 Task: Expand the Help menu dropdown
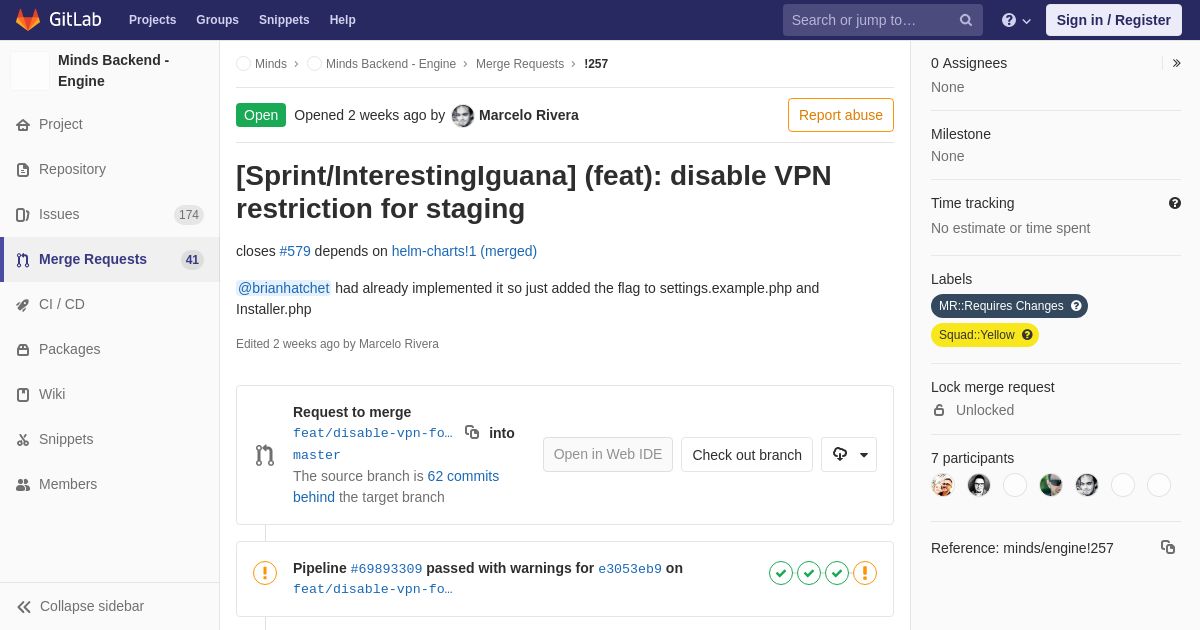[1016, 20]
